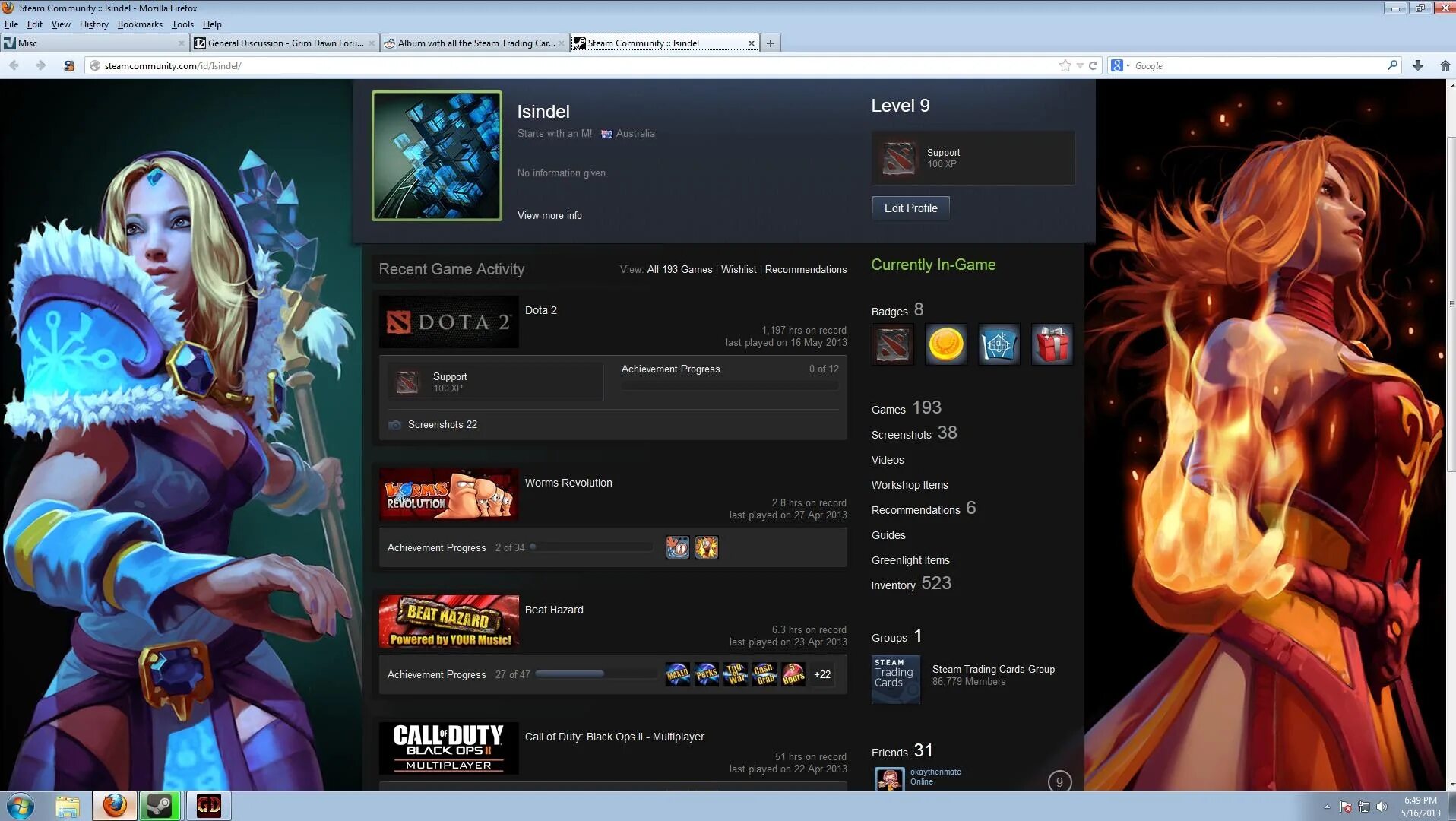Click the Edit Profile button
The height and width of the screenshot is (821, 1456).
[x=910, y=208]
